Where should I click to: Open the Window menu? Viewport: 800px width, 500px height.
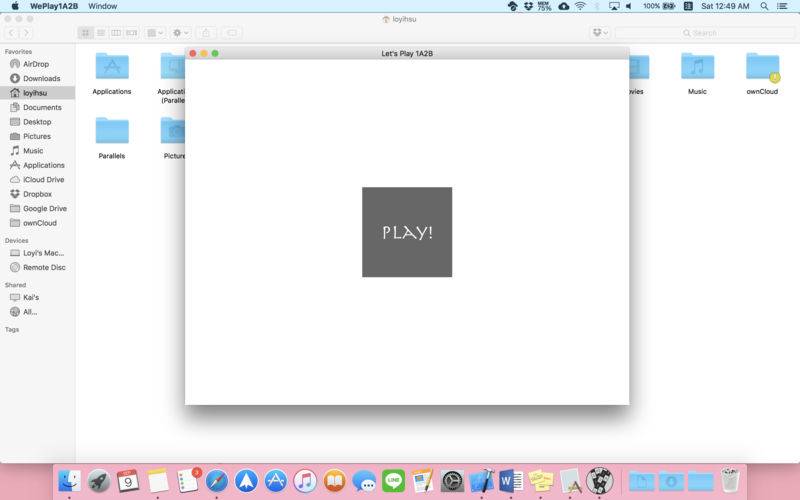tap(102, 6)
